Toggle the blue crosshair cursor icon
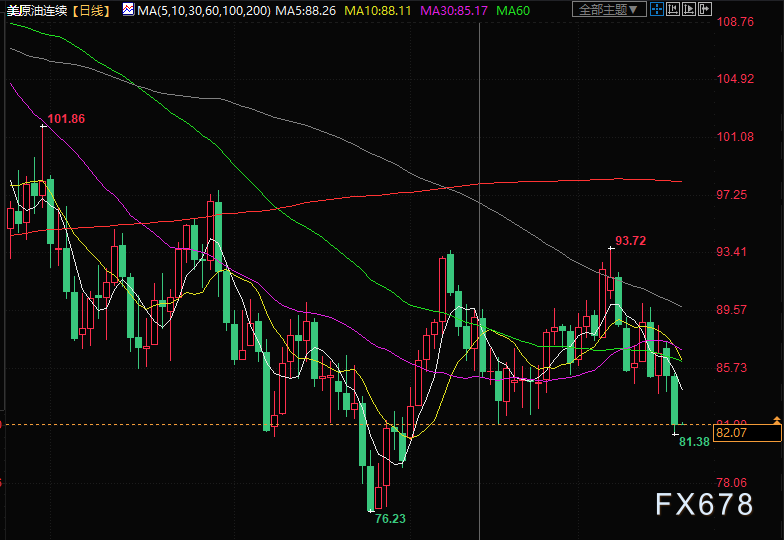Image resolution: width=784 pixels, height=540 pixels. (657, 9)
